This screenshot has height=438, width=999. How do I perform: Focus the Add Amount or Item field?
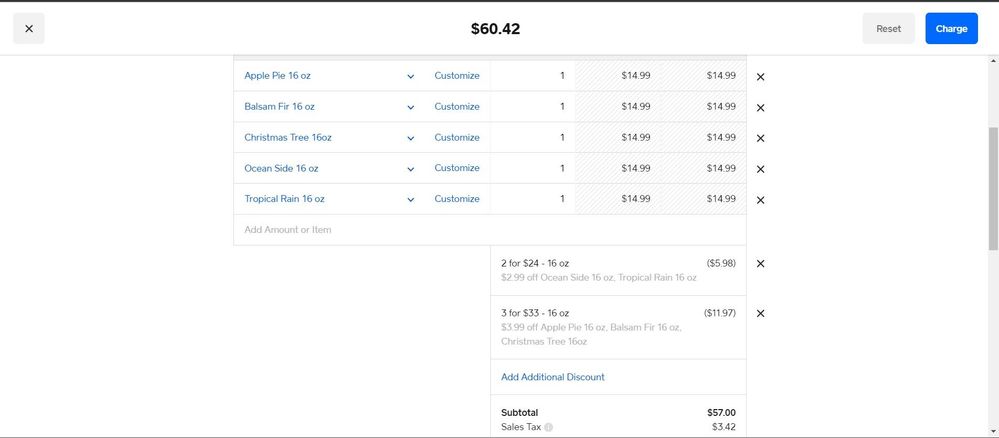point(489,230)
